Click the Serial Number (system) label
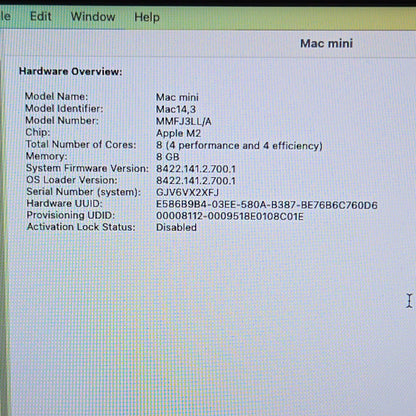 [84, 192]
